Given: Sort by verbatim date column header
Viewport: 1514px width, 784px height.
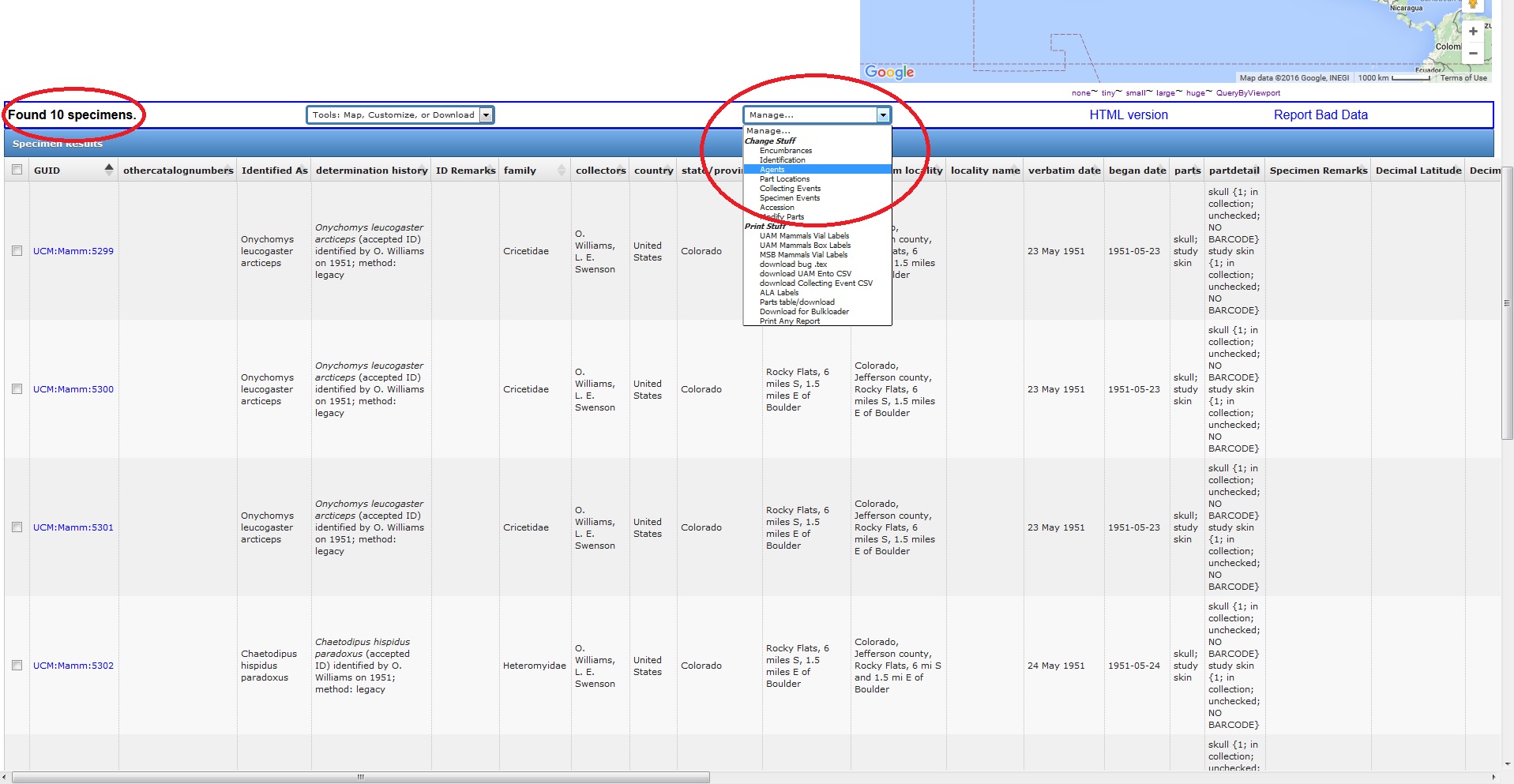Looking at the screenshot, I should (1065, 171).
